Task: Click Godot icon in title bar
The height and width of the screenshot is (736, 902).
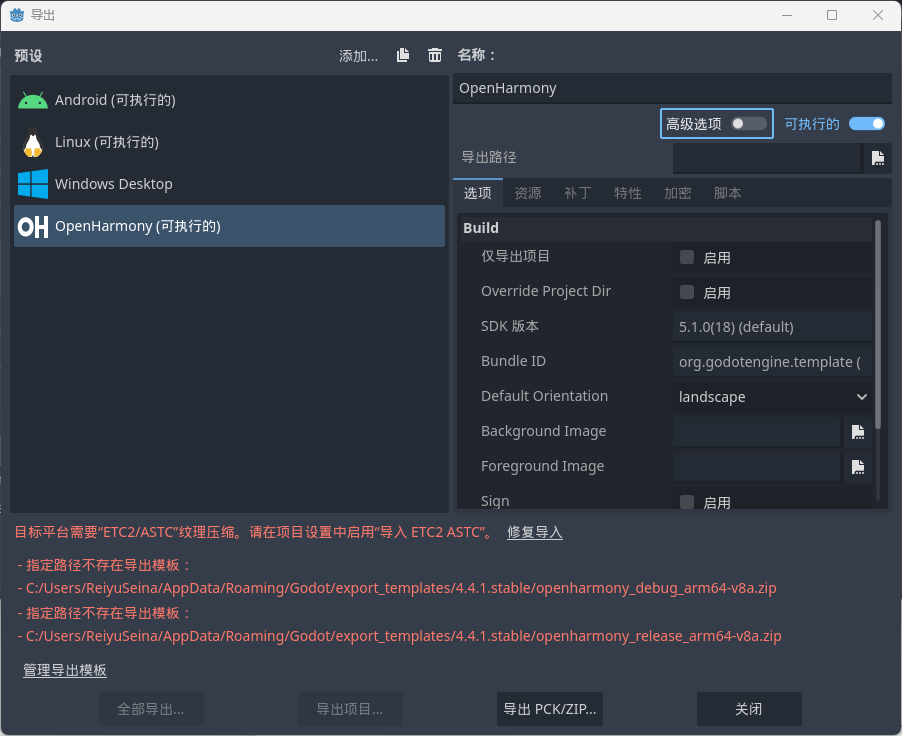Action: 17,15
